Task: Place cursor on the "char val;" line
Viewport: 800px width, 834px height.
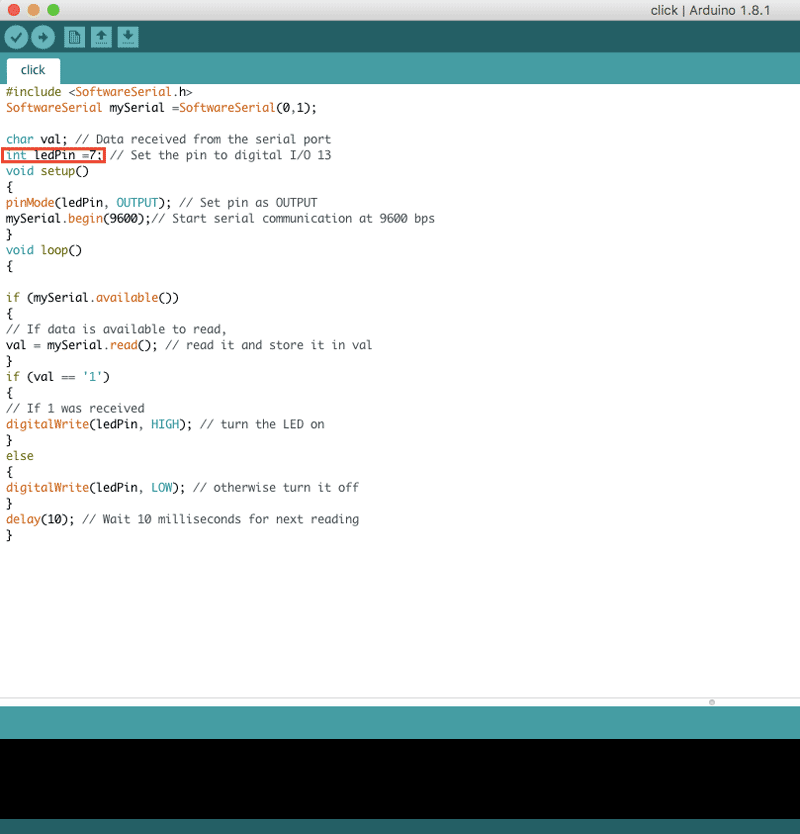Action: pos(168,139)
